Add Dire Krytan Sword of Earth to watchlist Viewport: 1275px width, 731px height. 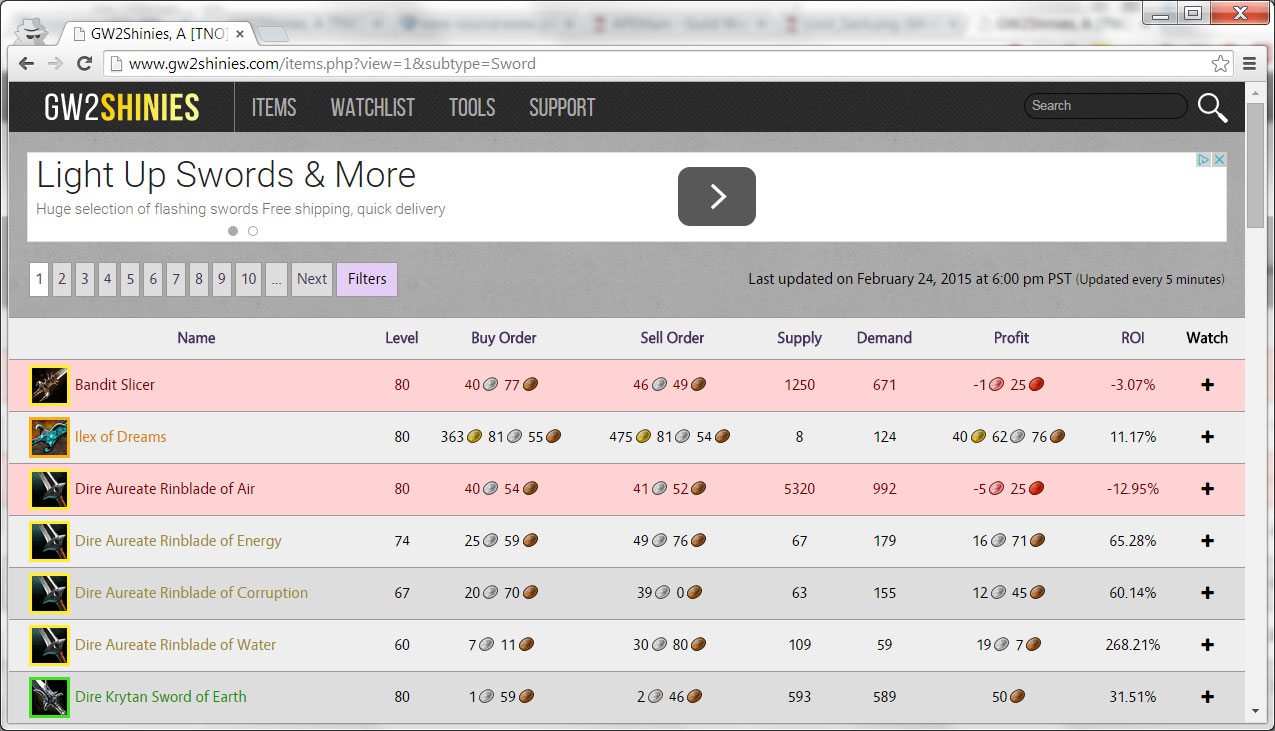tap(1207, 697)
